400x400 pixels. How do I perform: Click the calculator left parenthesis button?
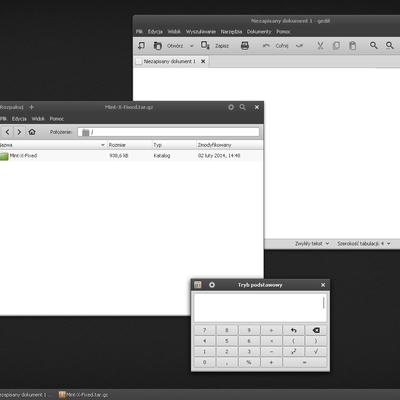pos(293,341)
